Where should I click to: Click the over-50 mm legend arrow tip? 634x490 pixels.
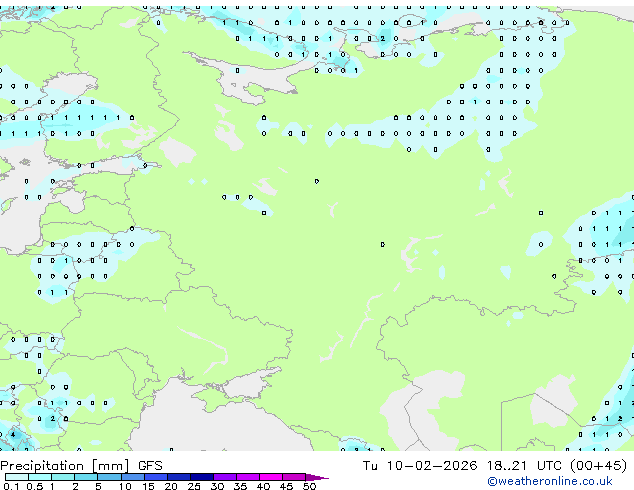click(317, 477)
